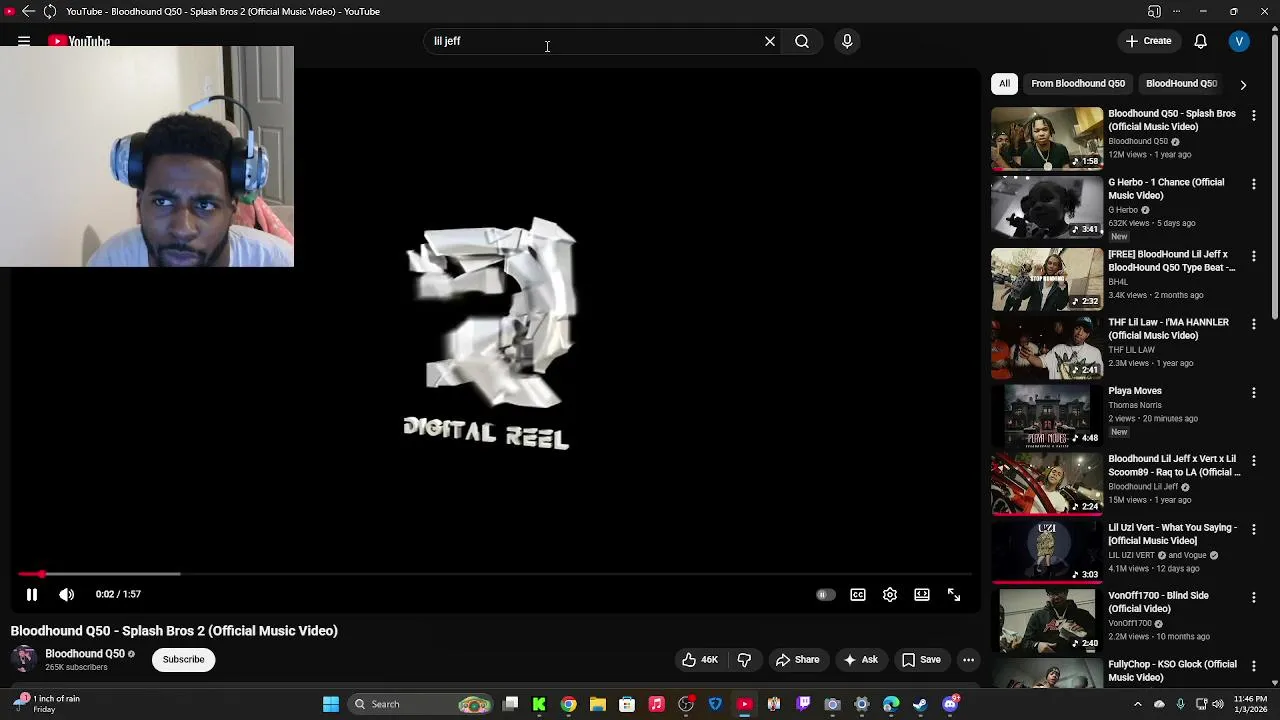This screenshot has width=1280, height=720.
Task: Open VonOff1700 Blind Side thumbnail
Action: pyautogui.click(x=1047, y=619)
